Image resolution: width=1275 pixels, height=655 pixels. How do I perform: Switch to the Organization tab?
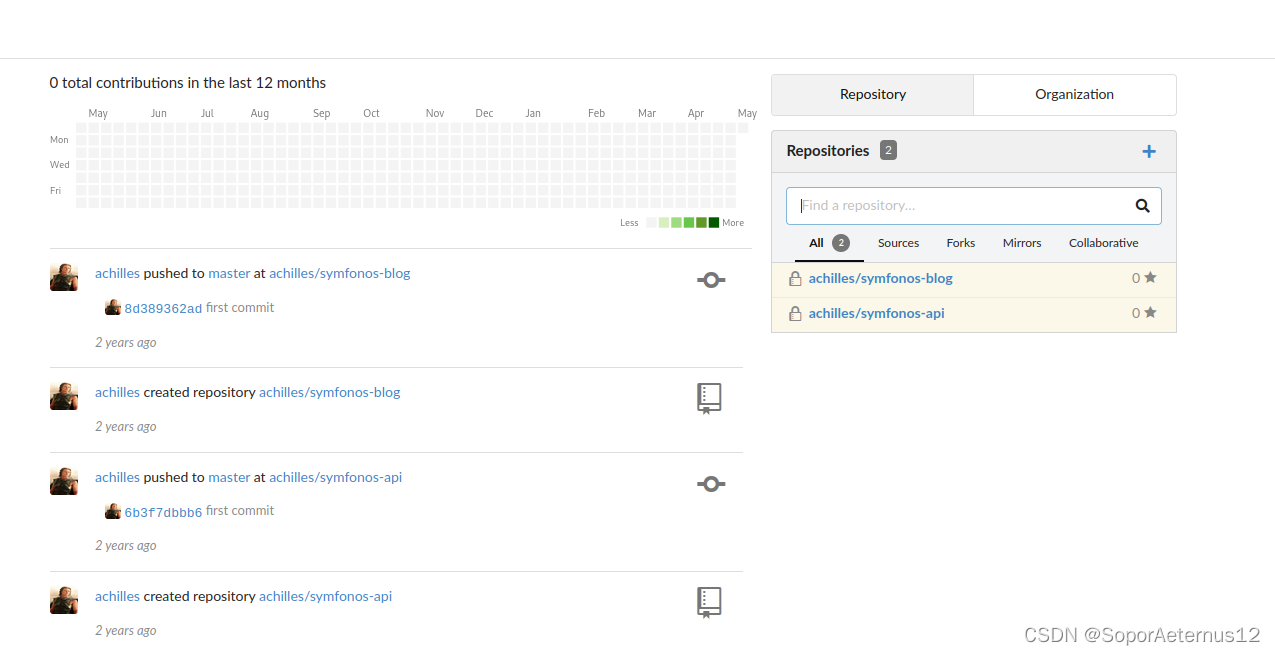point(1074,95)
